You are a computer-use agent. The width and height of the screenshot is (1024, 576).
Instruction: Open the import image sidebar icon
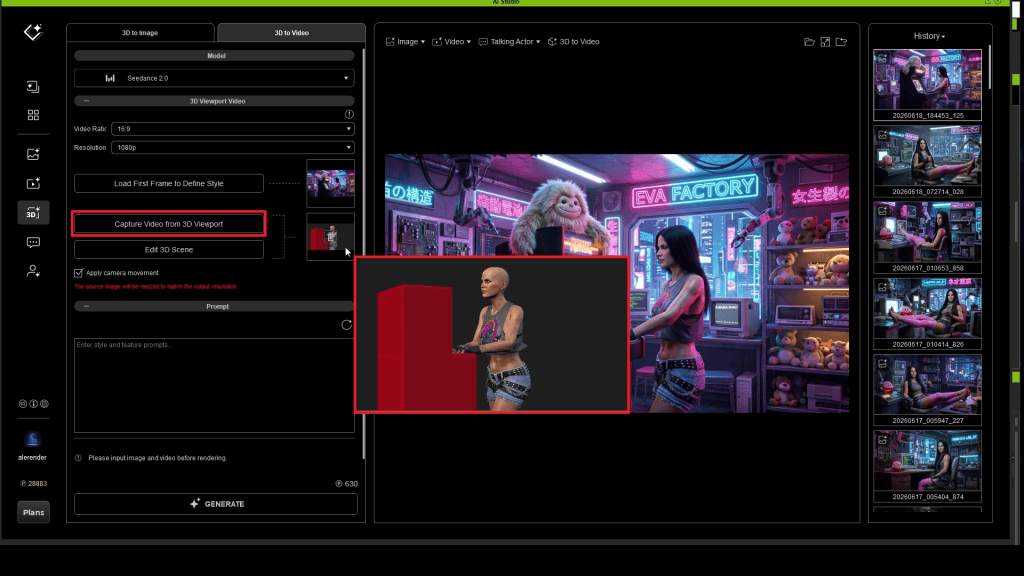click(x=33, y=87)
